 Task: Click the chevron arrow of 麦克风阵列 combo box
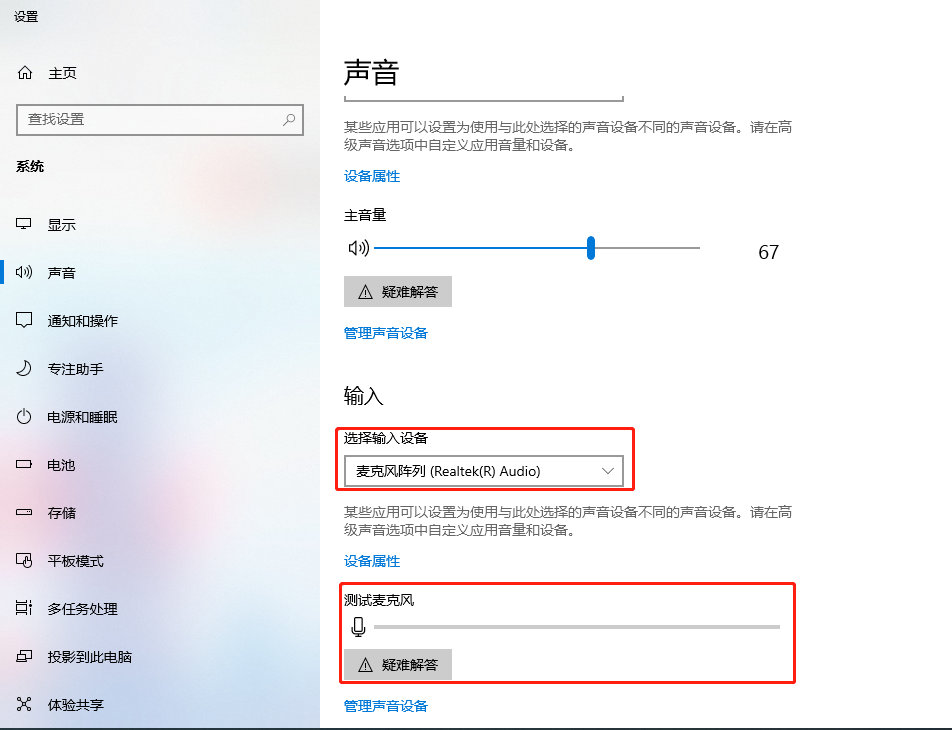click(x=608, y=471)
